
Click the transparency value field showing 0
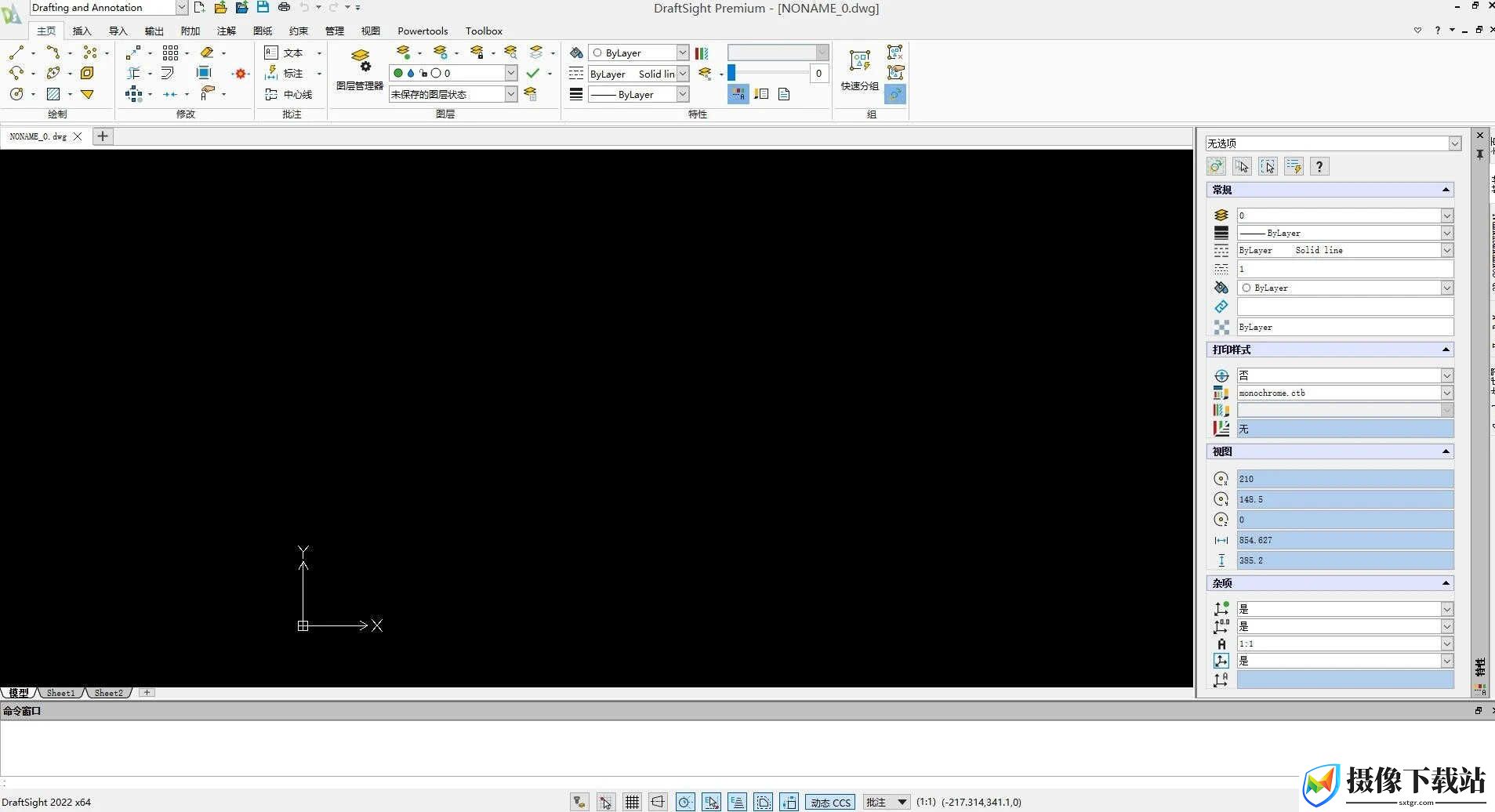(x=818, y=74)
